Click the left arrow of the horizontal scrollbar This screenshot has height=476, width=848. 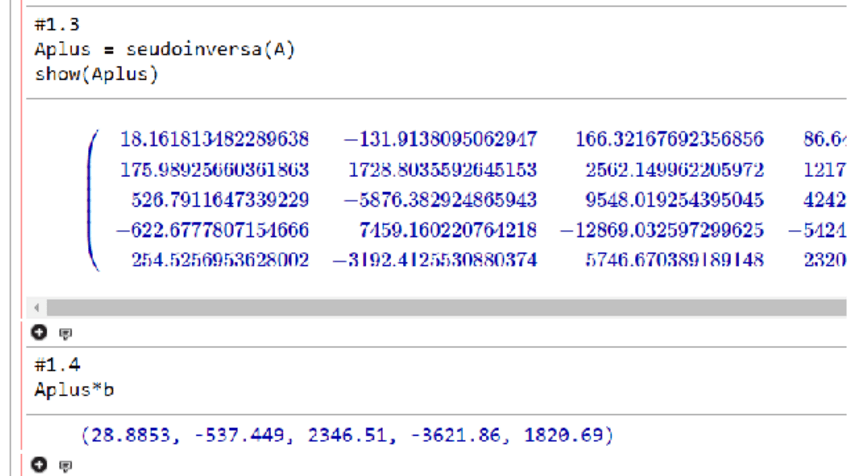click(x=39, y=307)
